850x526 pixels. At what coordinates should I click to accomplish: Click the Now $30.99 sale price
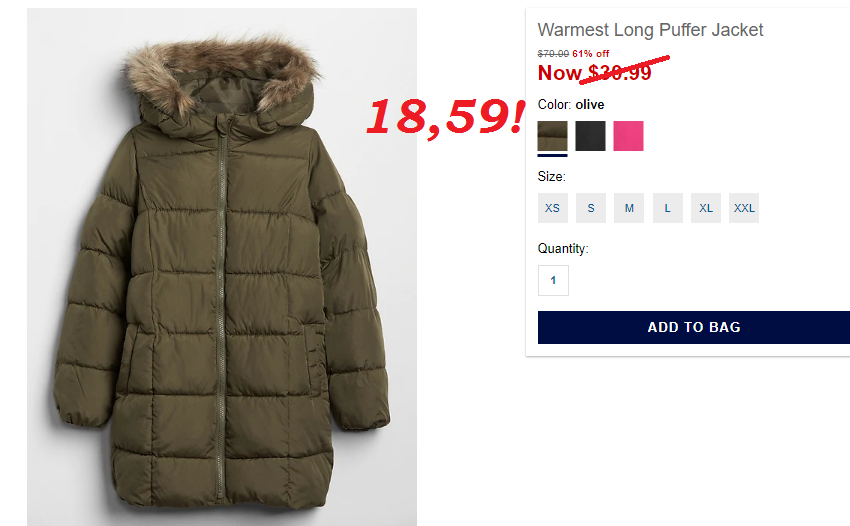pos(595,73)
